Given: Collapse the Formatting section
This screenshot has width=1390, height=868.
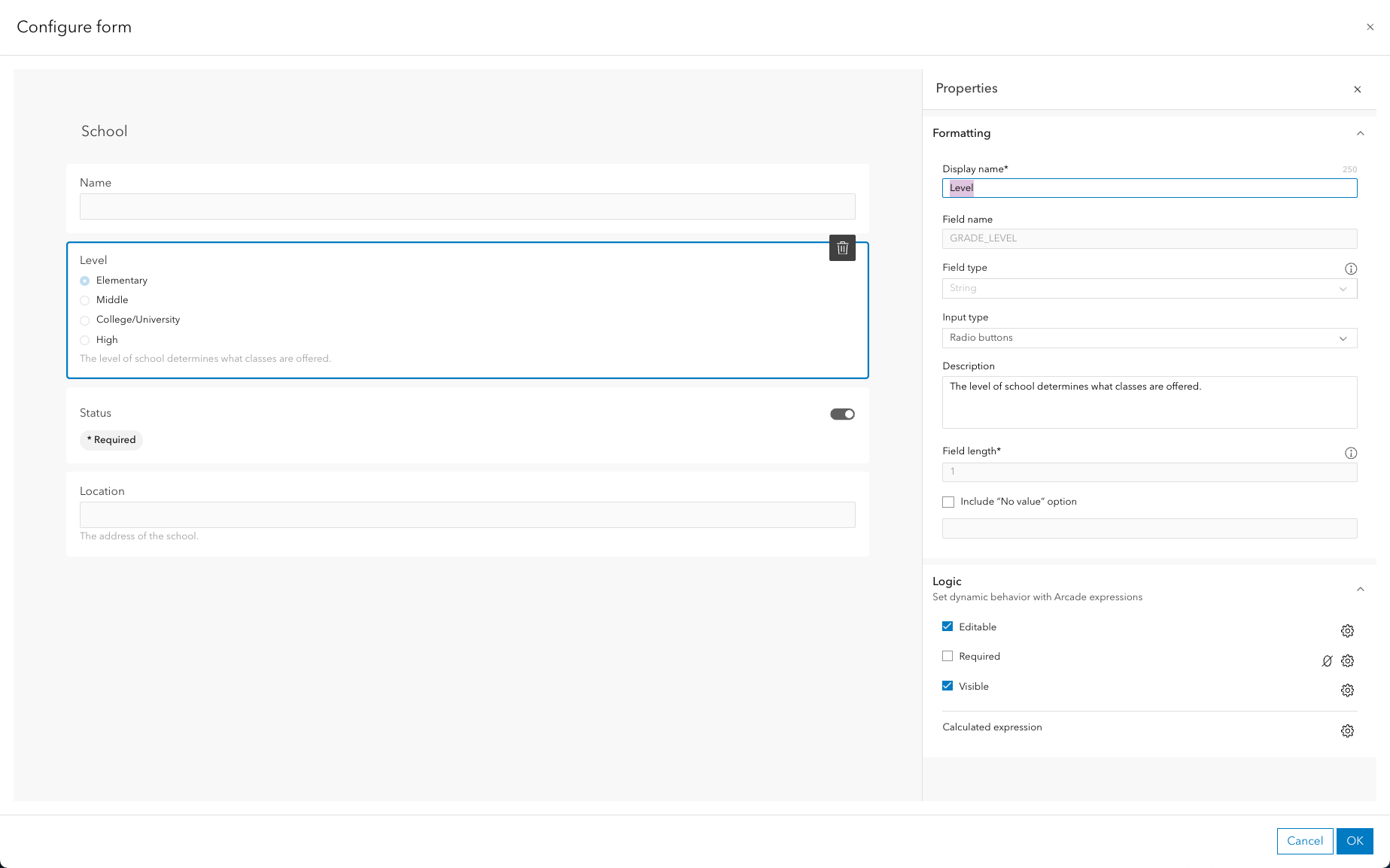Looking at the screenshot, I should click(x=1360, y=133).
